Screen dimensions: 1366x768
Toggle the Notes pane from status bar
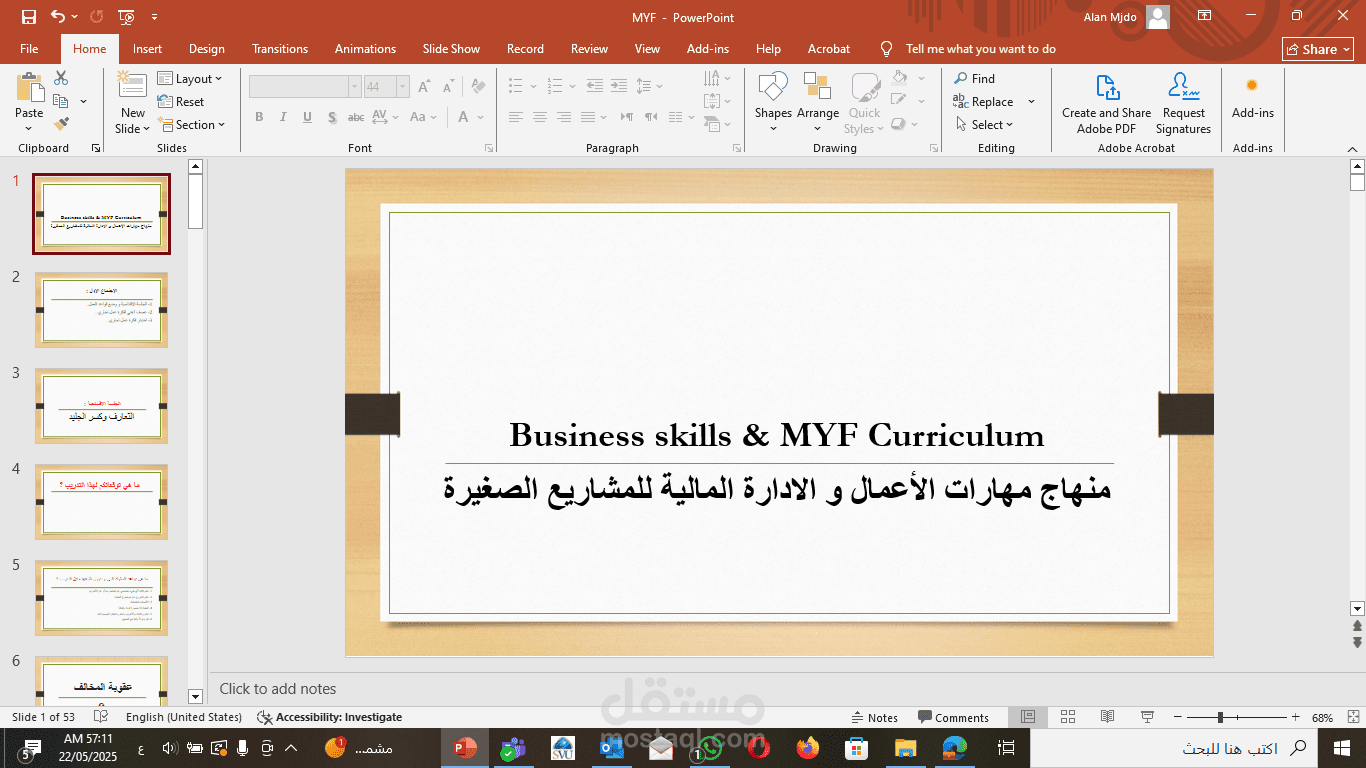tap(874, 717)
